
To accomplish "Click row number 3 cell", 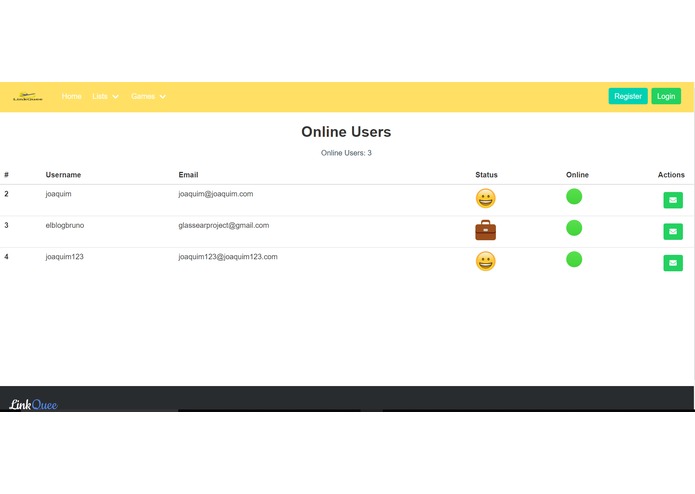I will (x=6, y=225).
